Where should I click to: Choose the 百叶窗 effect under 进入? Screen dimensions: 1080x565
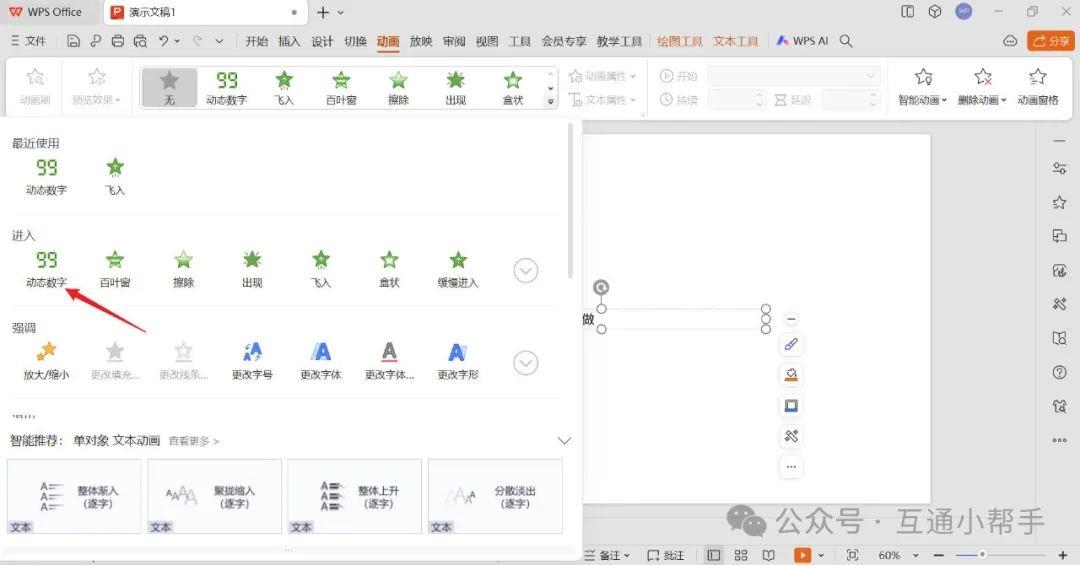point(114,269)
